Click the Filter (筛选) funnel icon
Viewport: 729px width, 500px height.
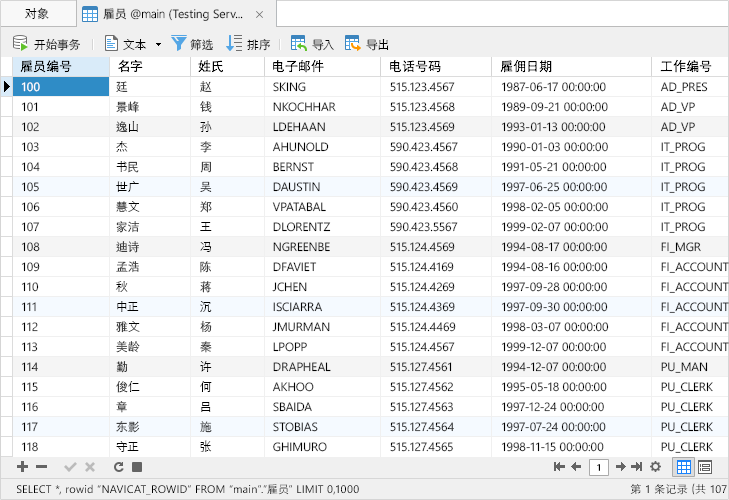pyautogui.click(x=179, y=44)
